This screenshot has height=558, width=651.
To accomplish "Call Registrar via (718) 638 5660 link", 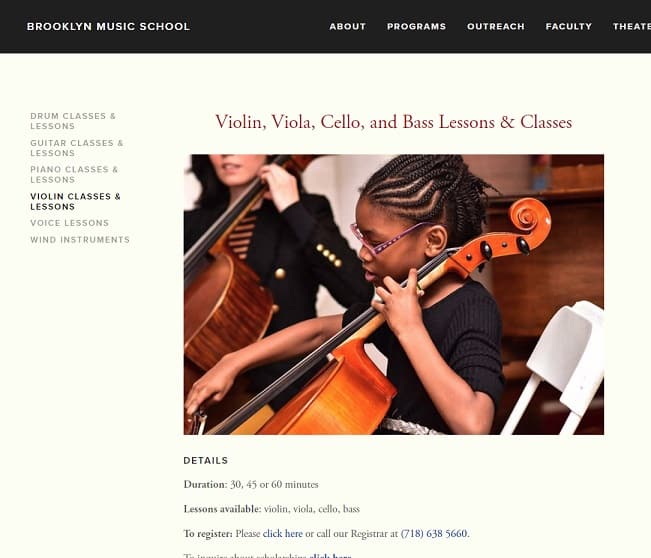I will pyautogui.click(x=434, y=534).
